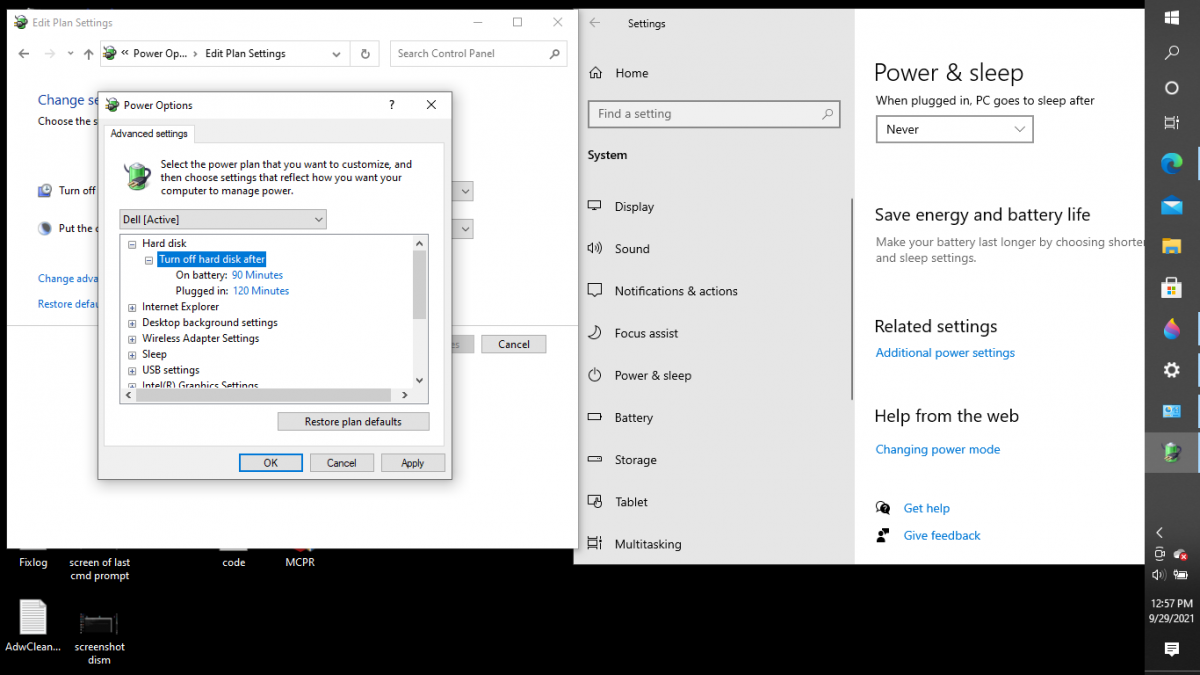Open the battery tray icon
Viewport: 1200px width, 675px height.
(1181, 575)
